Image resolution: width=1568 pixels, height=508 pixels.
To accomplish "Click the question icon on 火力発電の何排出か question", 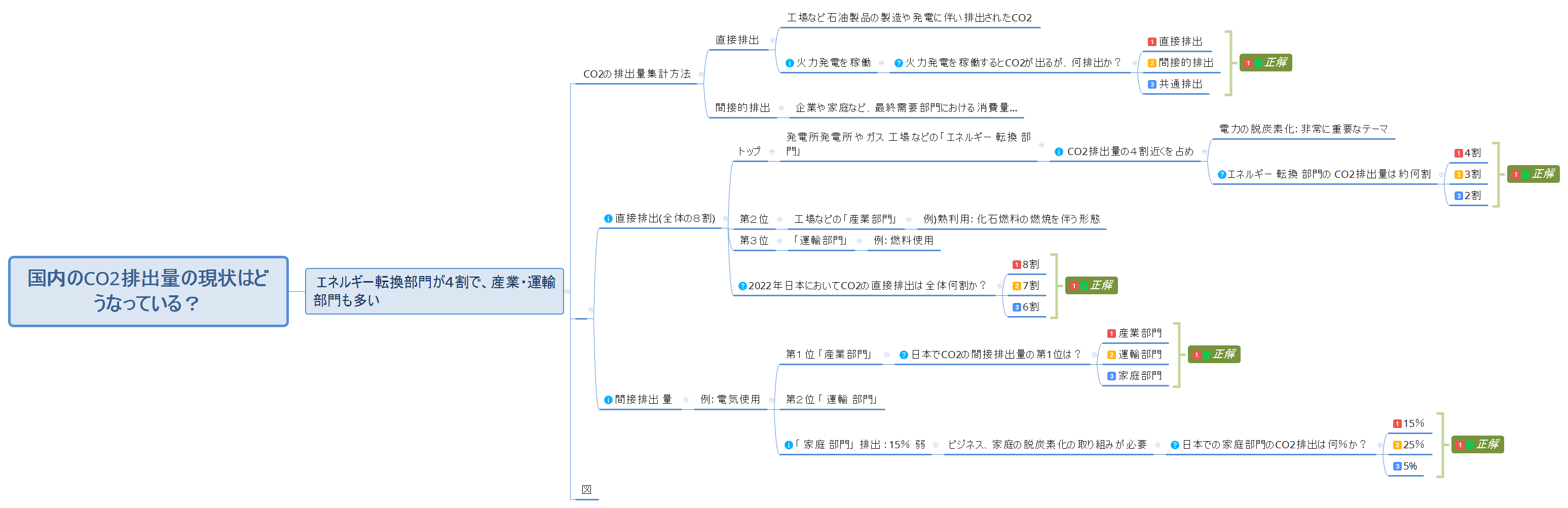I will tap(899, 63).
